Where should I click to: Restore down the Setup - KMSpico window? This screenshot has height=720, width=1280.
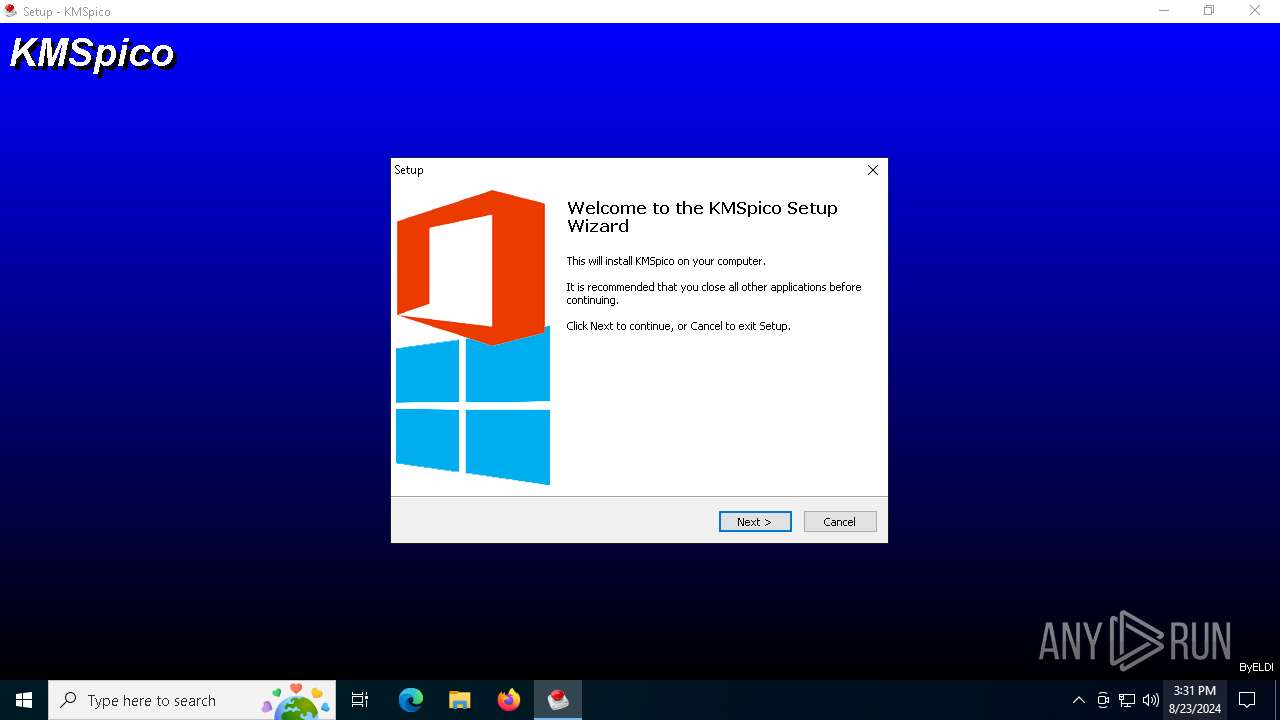1209,11
